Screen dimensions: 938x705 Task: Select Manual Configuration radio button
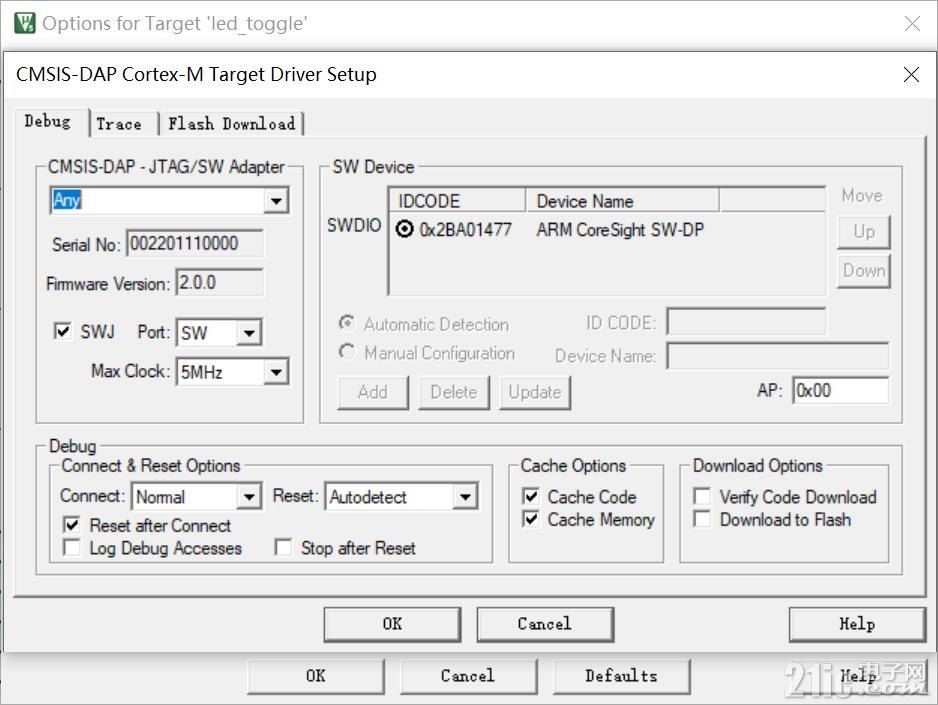tap(347, 352)
